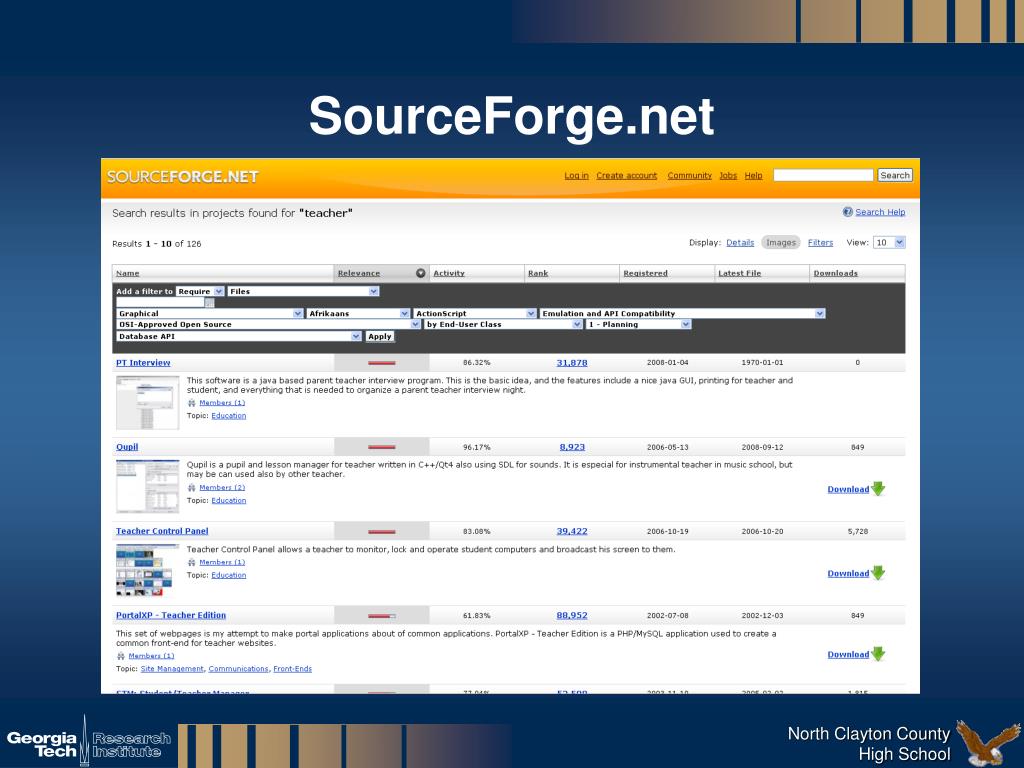
Task: Open PortalXP - Teacher Edition project
Action: coord(171,615)
